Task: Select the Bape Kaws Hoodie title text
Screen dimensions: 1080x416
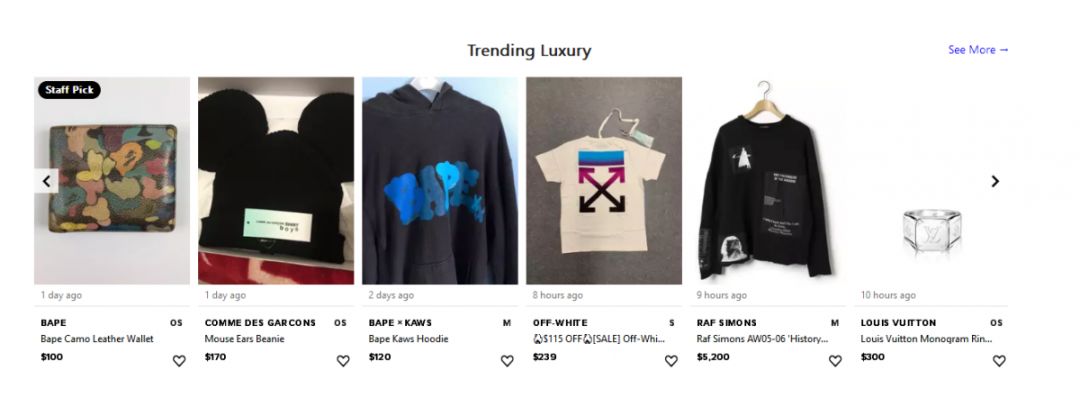Action: [408, 339]
